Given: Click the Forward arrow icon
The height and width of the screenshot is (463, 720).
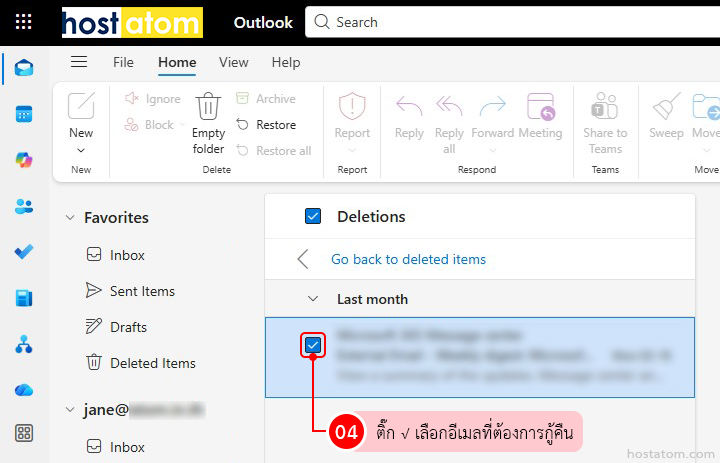Looking at the screenshot, I should point(493,106).
